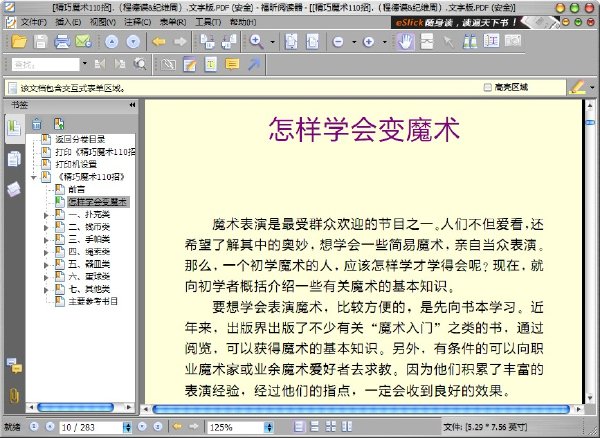
Task: Click the Print icon in toolbar
Action: (x=62, y=41)
